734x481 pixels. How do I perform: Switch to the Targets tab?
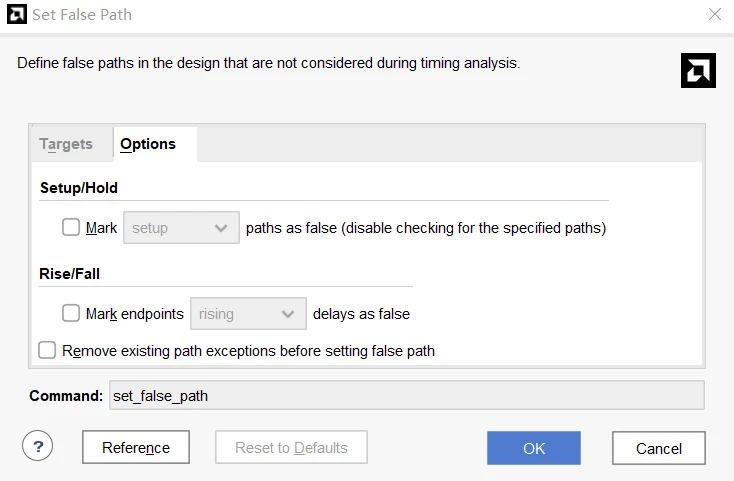coord(66,144)
